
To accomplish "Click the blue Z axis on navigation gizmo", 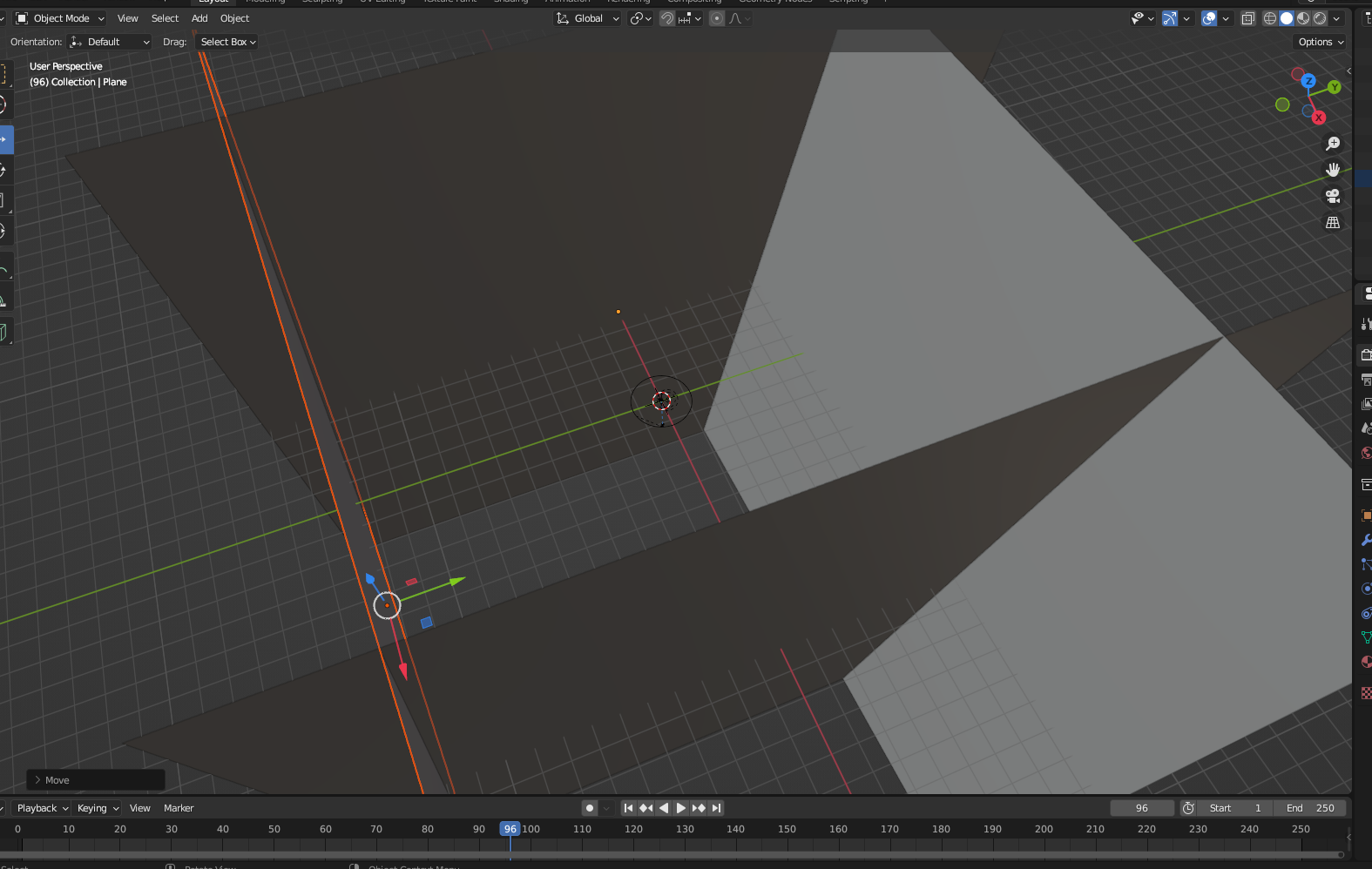I will coord(1308,81).
